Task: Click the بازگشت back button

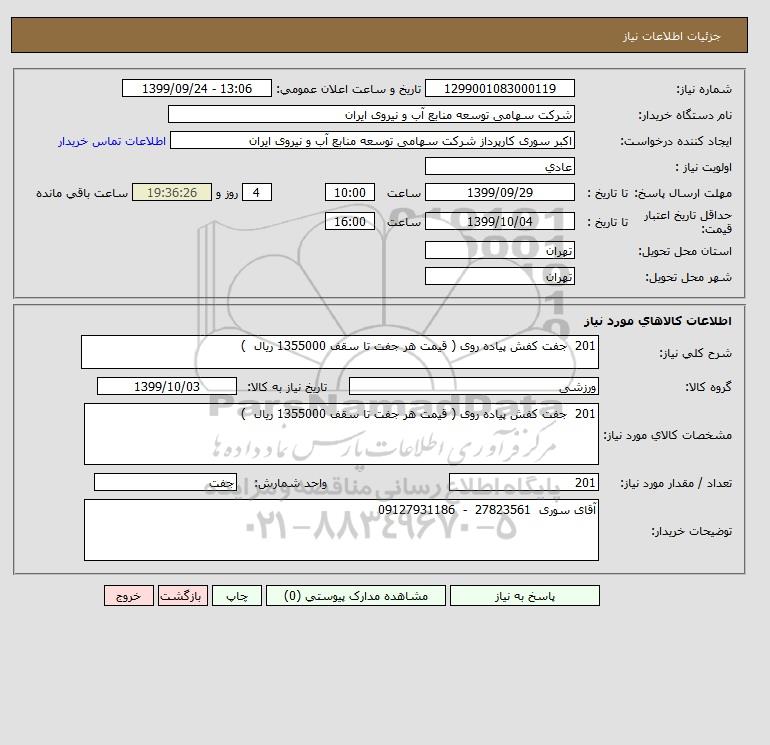Action: point(183,596)
